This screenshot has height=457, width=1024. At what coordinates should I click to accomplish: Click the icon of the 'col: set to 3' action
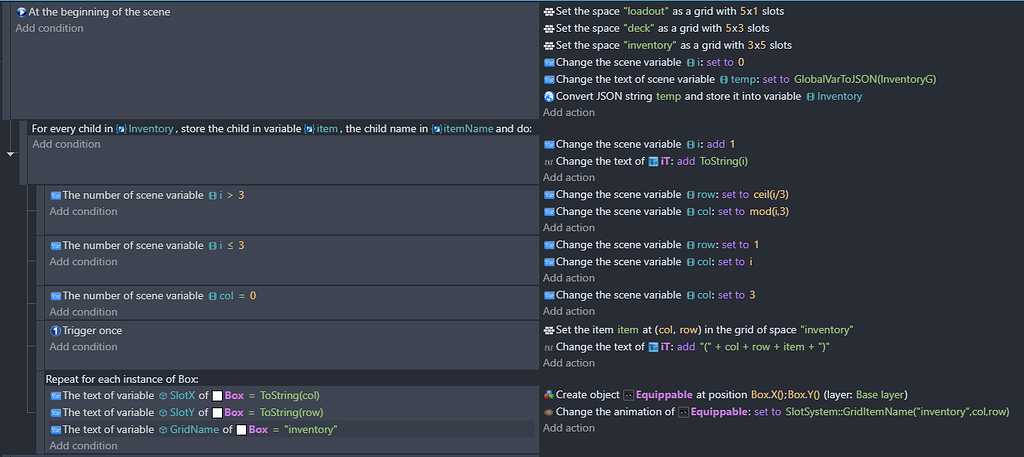pyautogui.click(x=549, y=295)
